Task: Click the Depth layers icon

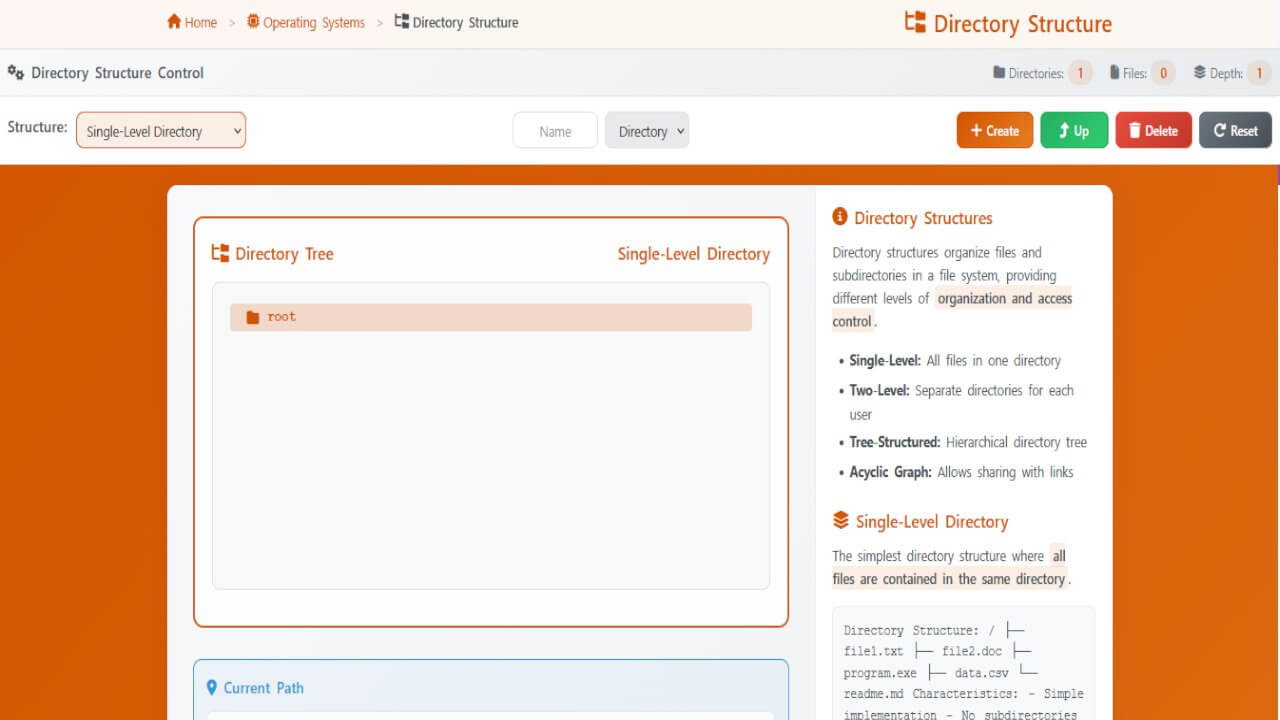Action: 1200,73
